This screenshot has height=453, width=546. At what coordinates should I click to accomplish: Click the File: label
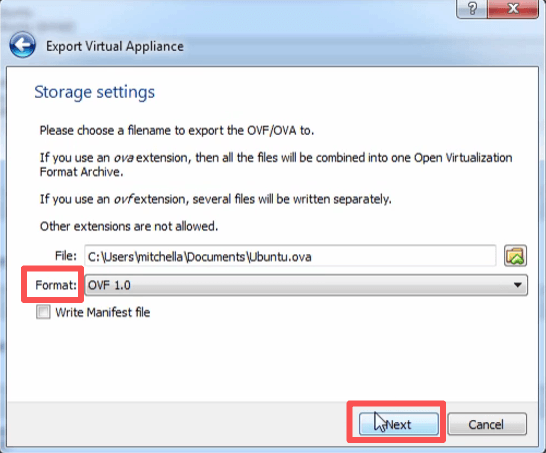pyautogui.click(x=66, y=256)
